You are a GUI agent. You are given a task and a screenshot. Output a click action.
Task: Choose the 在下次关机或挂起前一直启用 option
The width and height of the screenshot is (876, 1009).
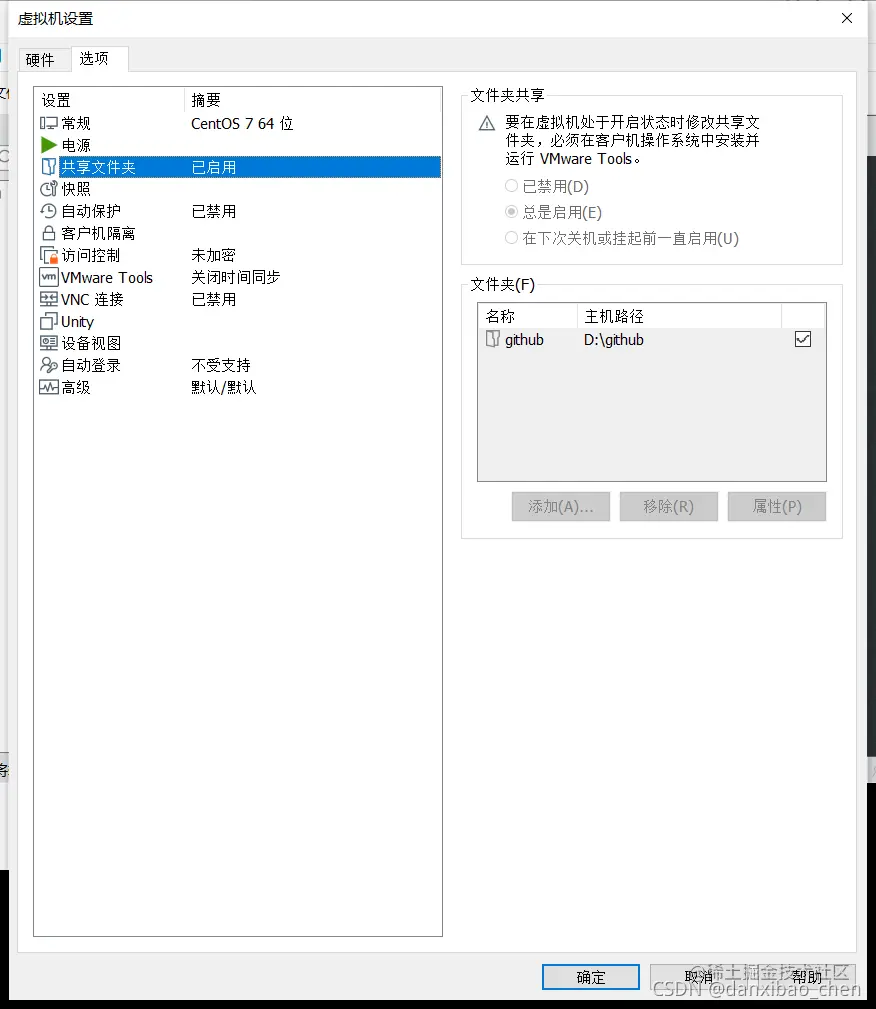click(510, 239)
